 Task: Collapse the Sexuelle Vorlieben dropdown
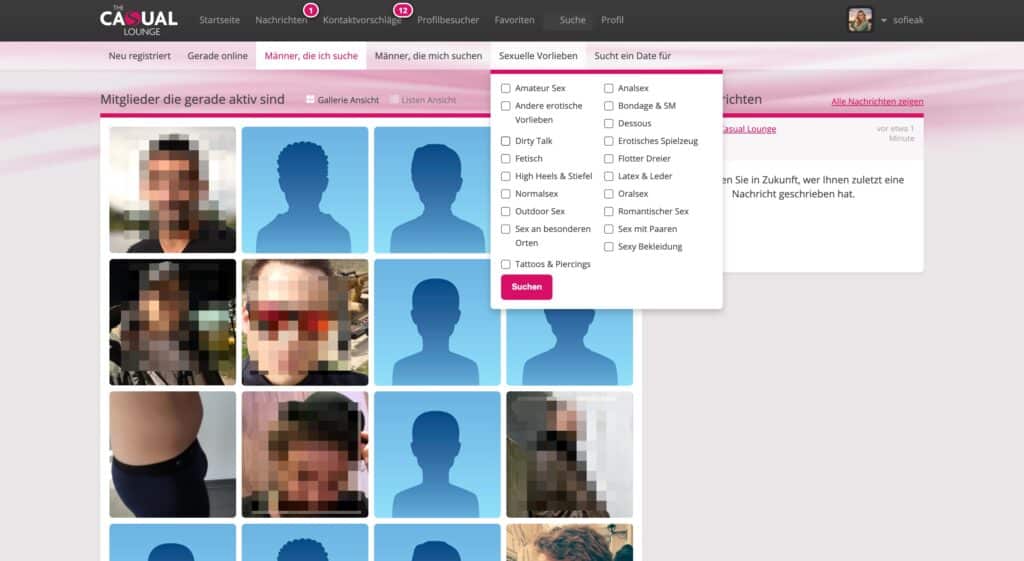pos(538,56)
